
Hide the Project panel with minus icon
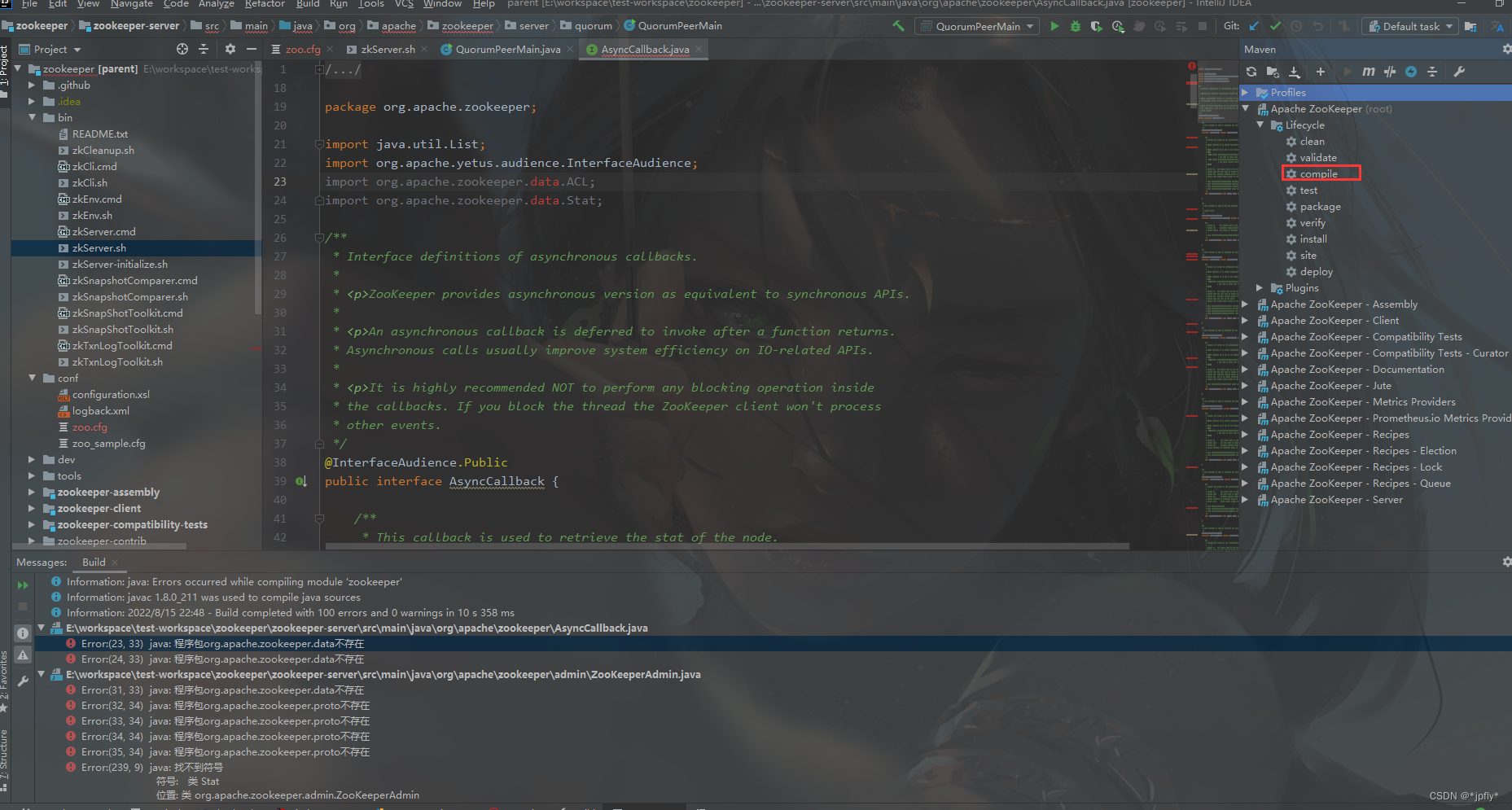click(252, 49)
